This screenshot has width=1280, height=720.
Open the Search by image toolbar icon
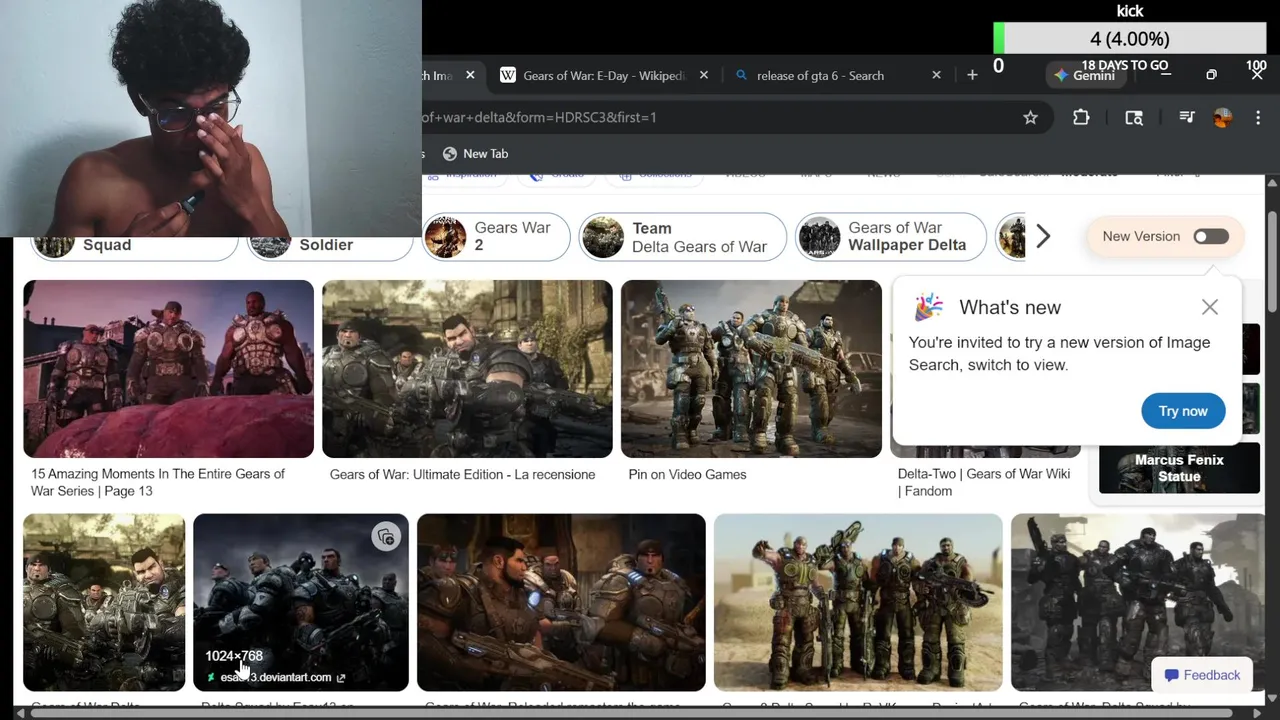(x=1134, y=117)
